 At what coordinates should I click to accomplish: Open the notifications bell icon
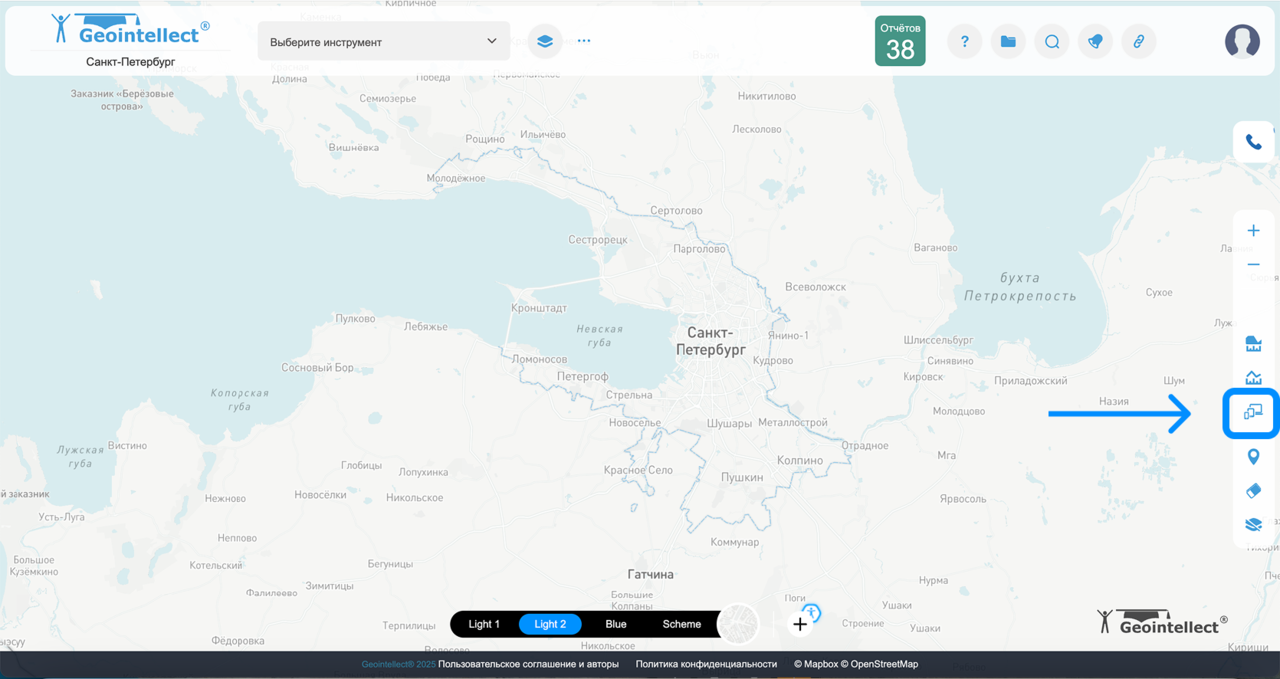coord(1095,41)
